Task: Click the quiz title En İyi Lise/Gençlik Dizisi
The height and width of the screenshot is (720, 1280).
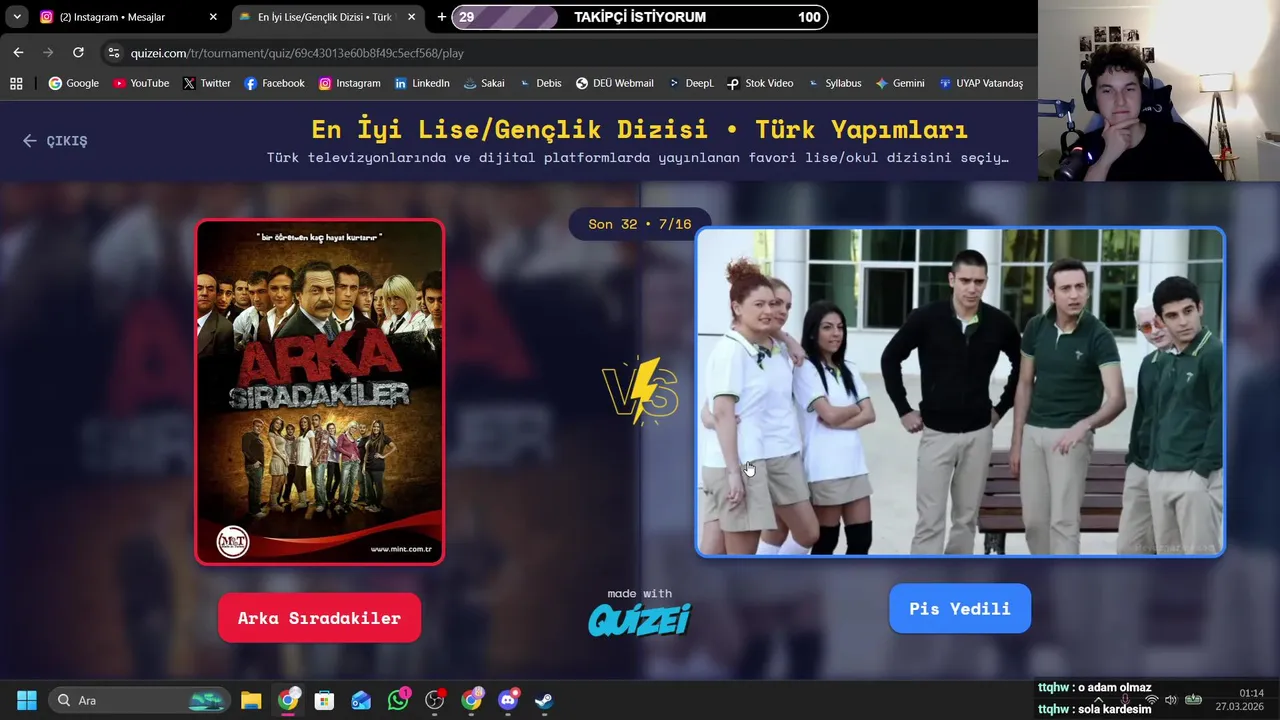Action: pos(640,129)
